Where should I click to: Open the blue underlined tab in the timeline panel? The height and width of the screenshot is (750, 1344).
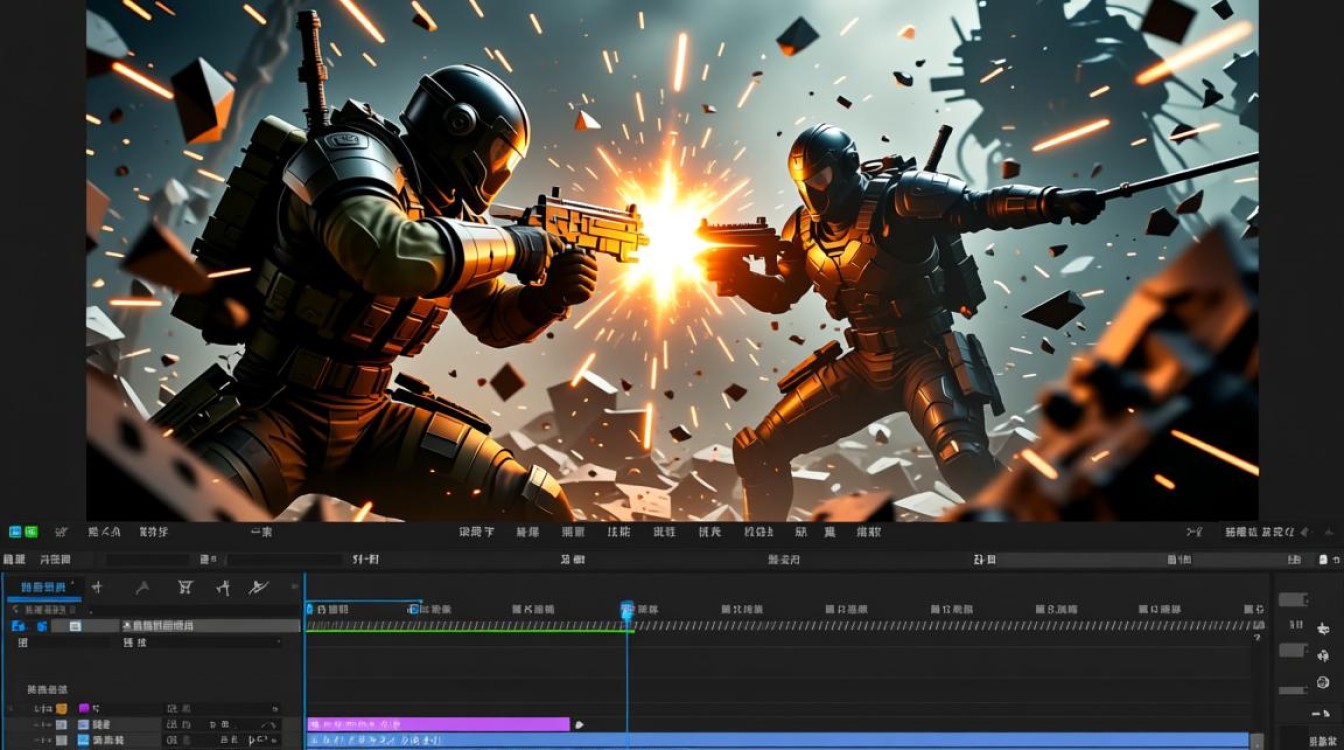point(42,587)
